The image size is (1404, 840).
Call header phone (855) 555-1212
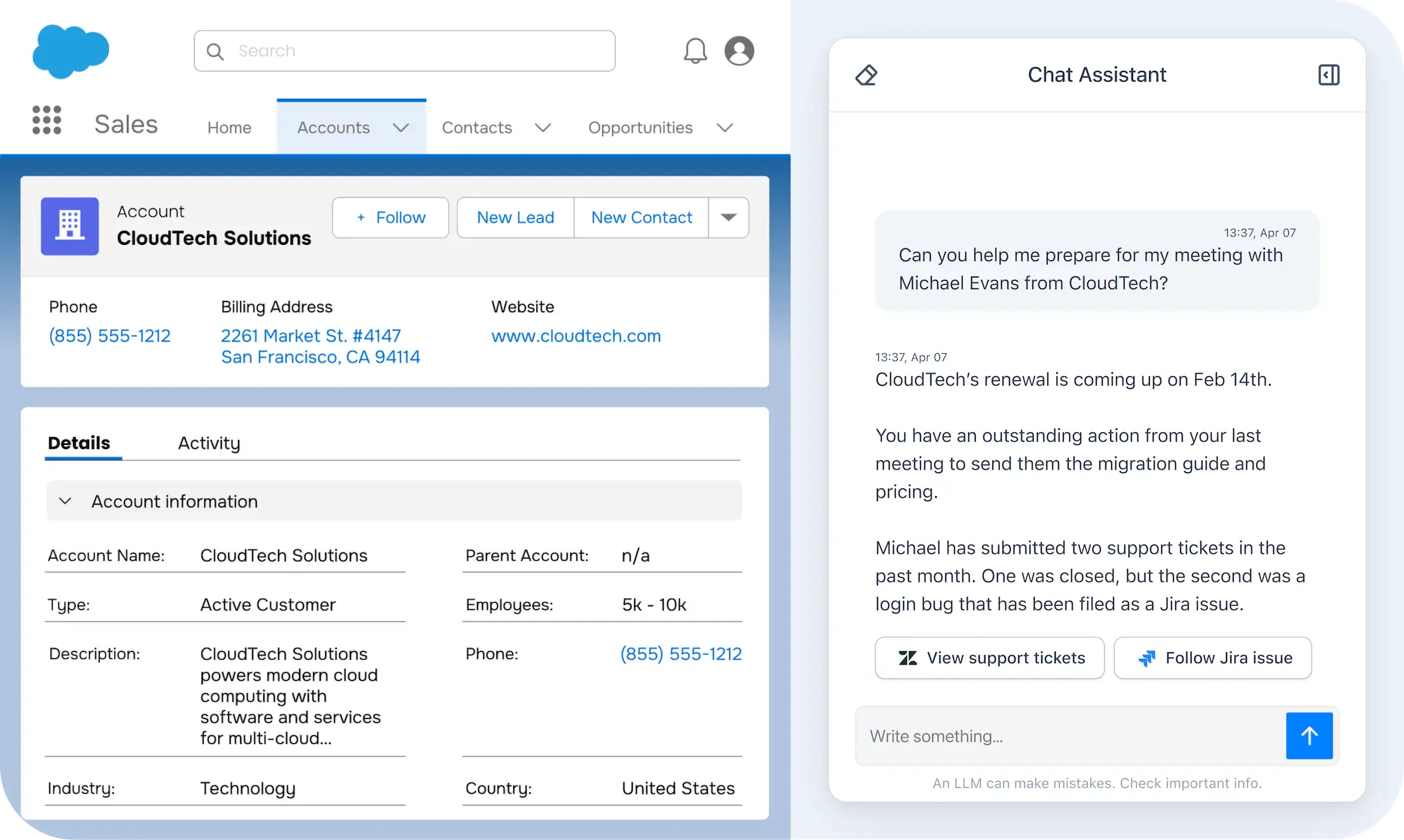tap(110, 336)
